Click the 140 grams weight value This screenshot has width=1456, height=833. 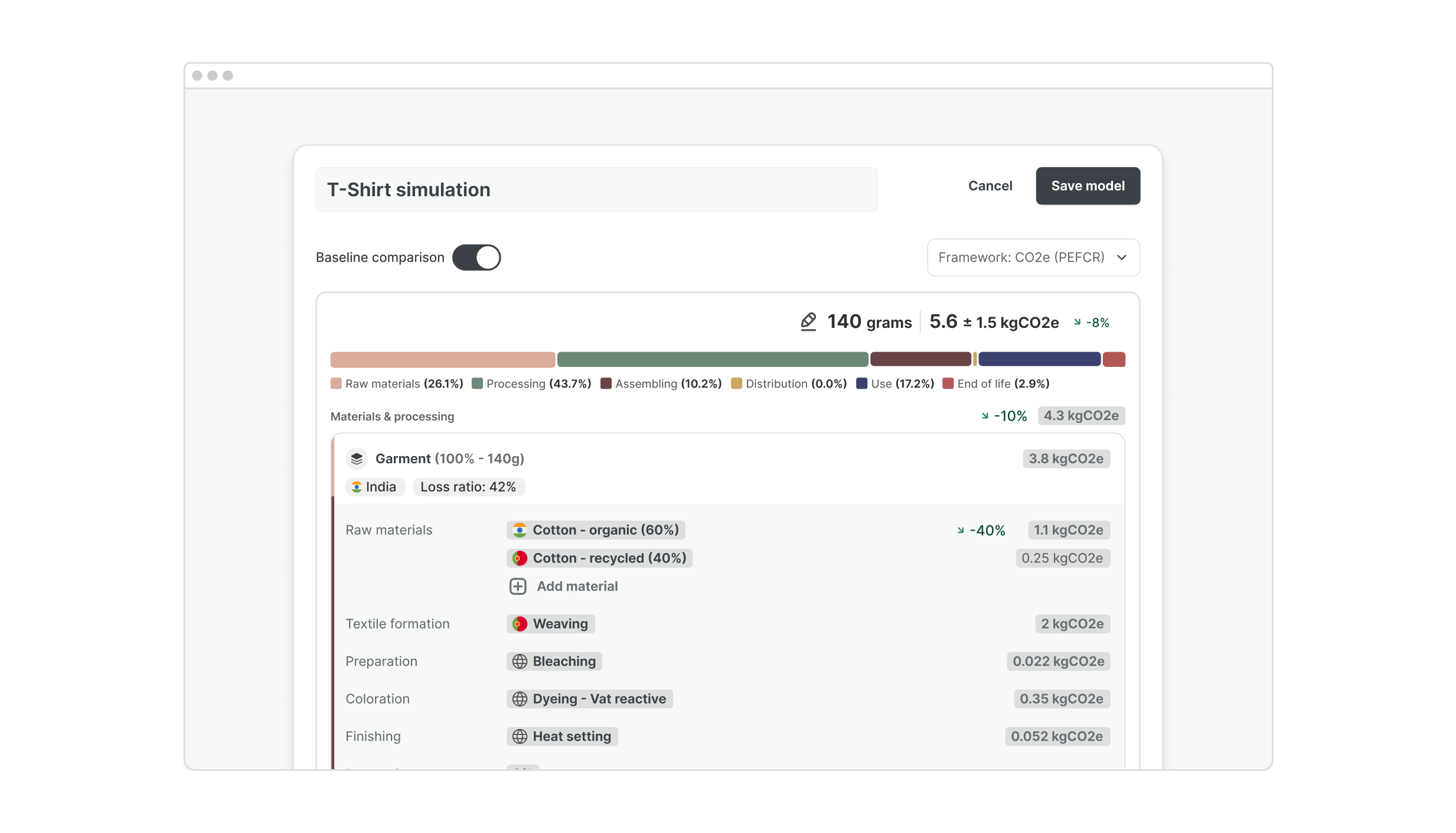point(869,322)
